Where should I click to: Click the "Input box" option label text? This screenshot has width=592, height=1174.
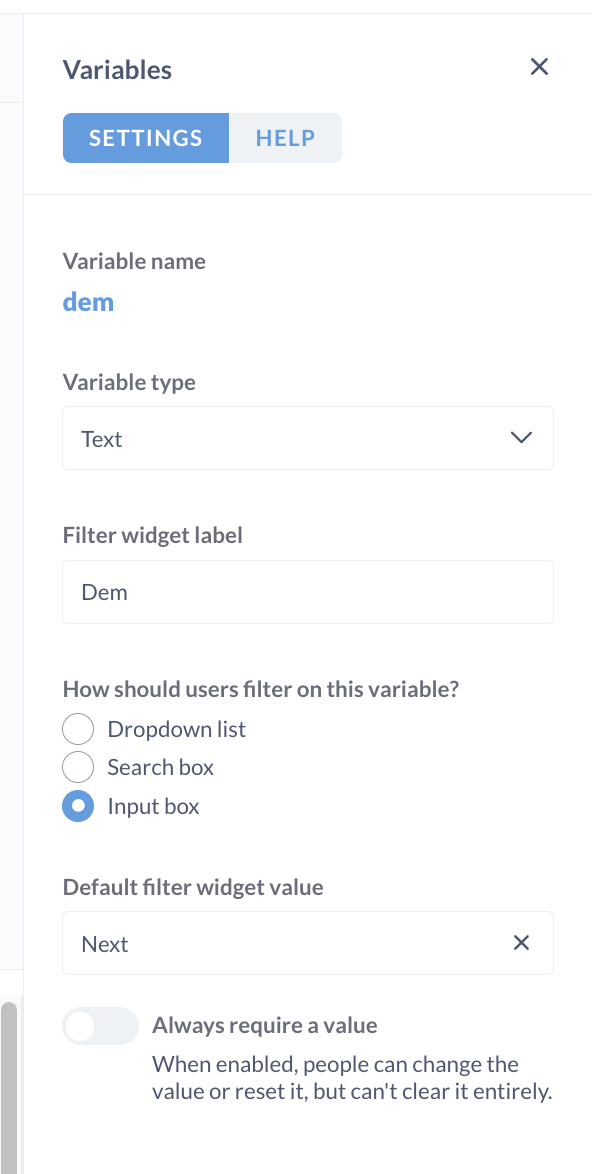tap(153, 806)
